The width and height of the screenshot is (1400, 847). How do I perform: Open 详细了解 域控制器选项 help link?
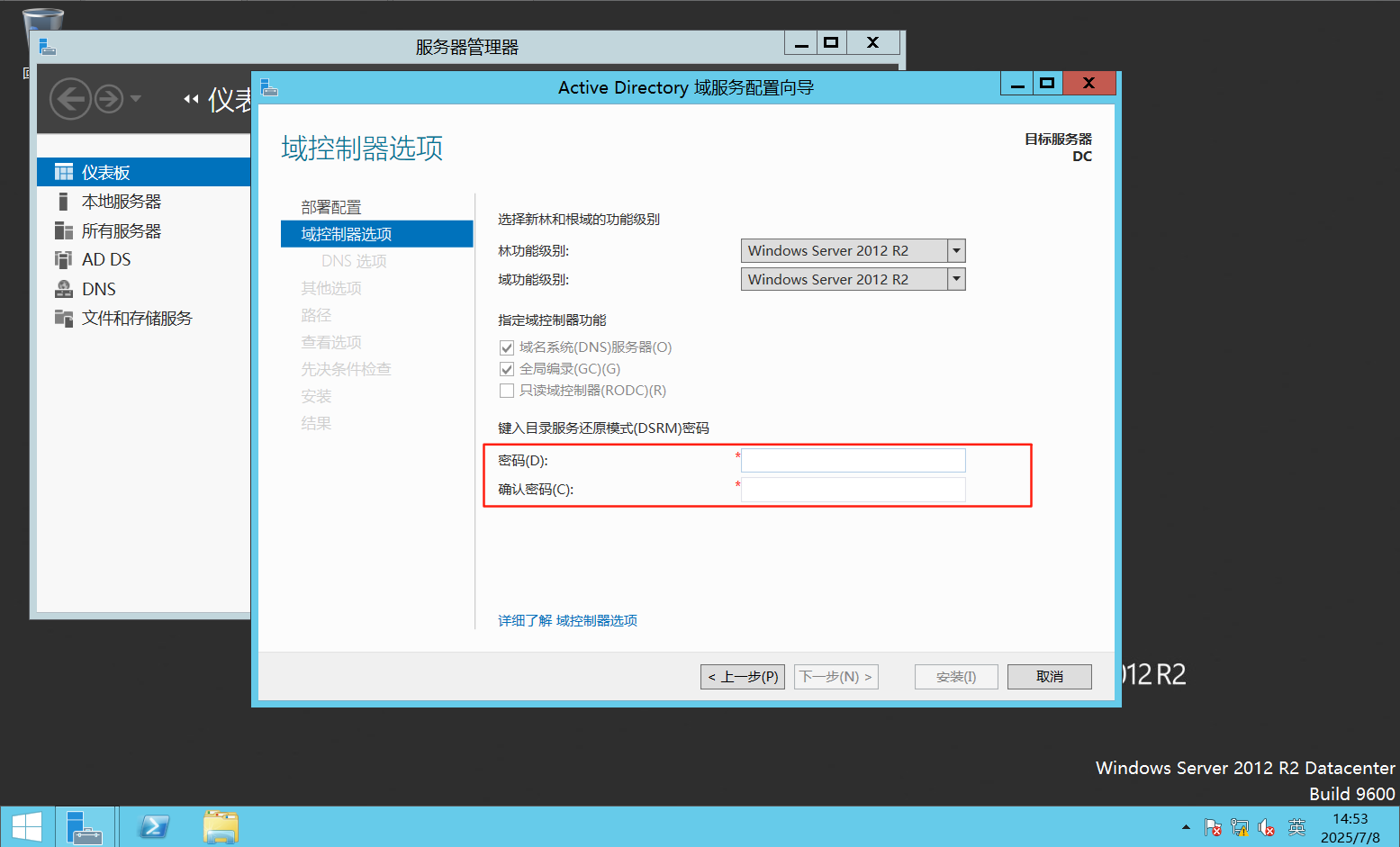click(x=567, y=620)
